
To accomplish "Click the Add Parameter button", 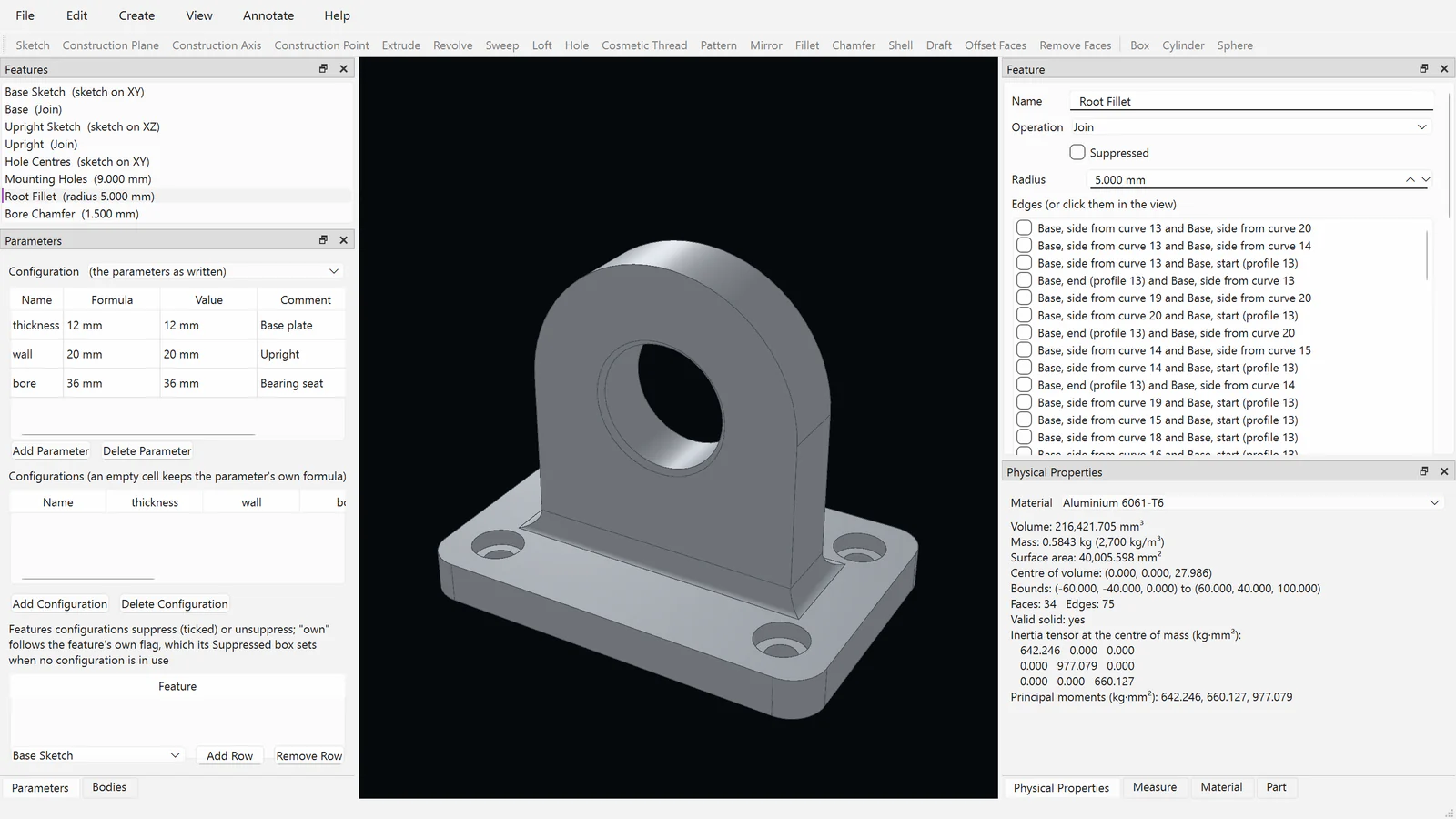I will click(x=51, y=450).
